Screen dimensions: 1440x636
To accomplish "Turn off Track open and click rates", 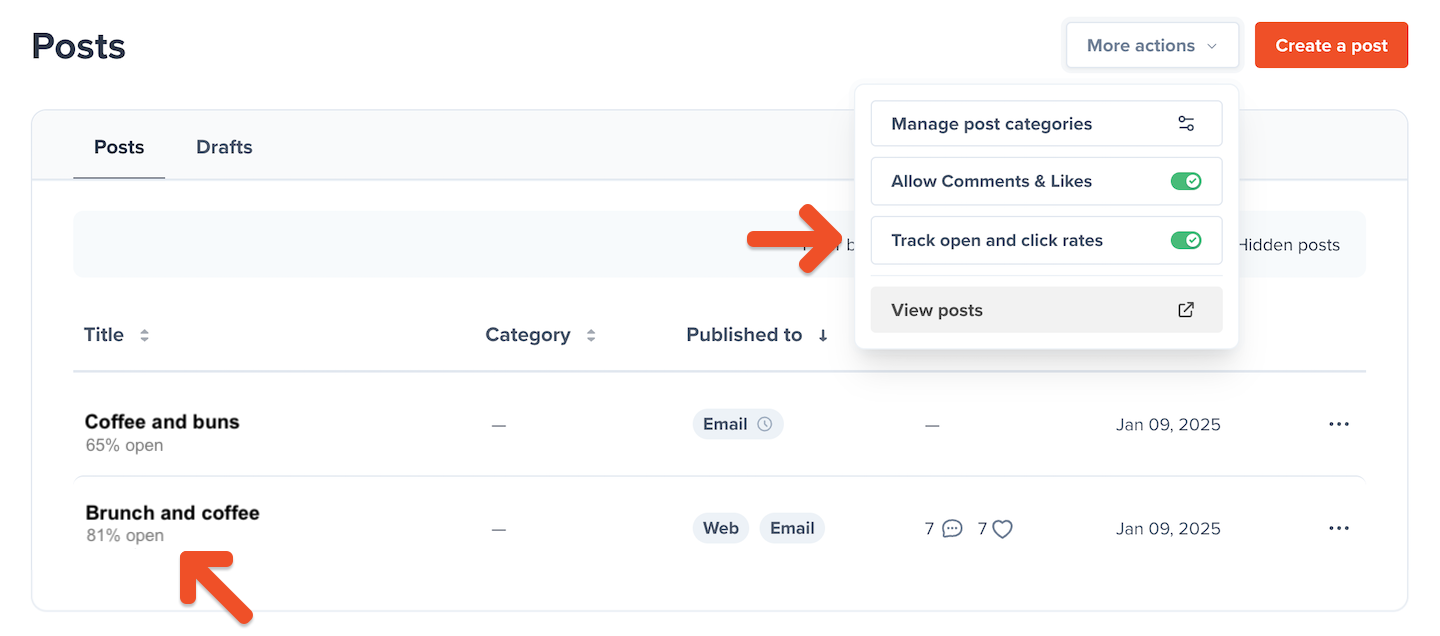I will point(1188,240).
